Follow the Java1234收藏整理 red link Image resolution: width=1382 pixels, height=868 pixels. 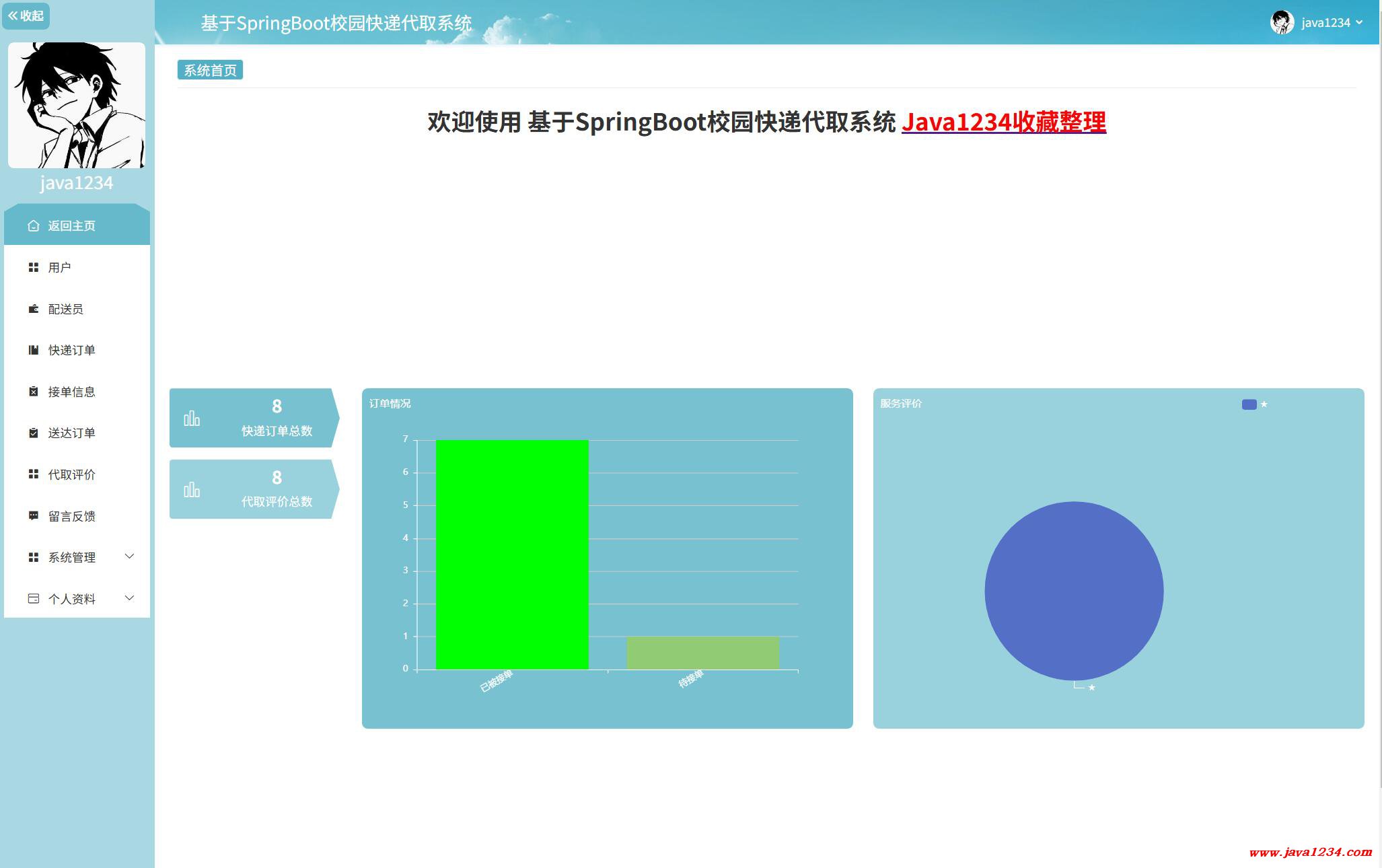(1003, 122)
